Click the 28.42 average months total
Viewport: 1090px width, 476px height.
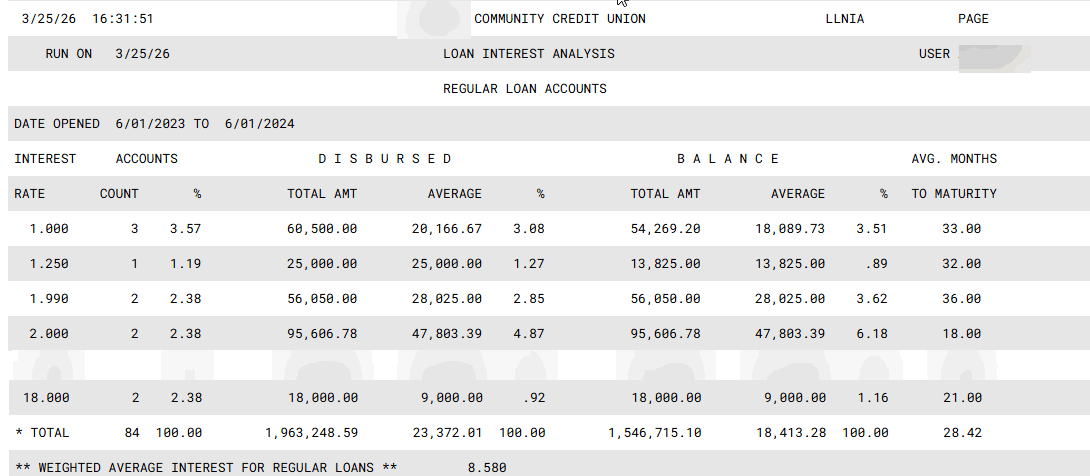[961, 432]
